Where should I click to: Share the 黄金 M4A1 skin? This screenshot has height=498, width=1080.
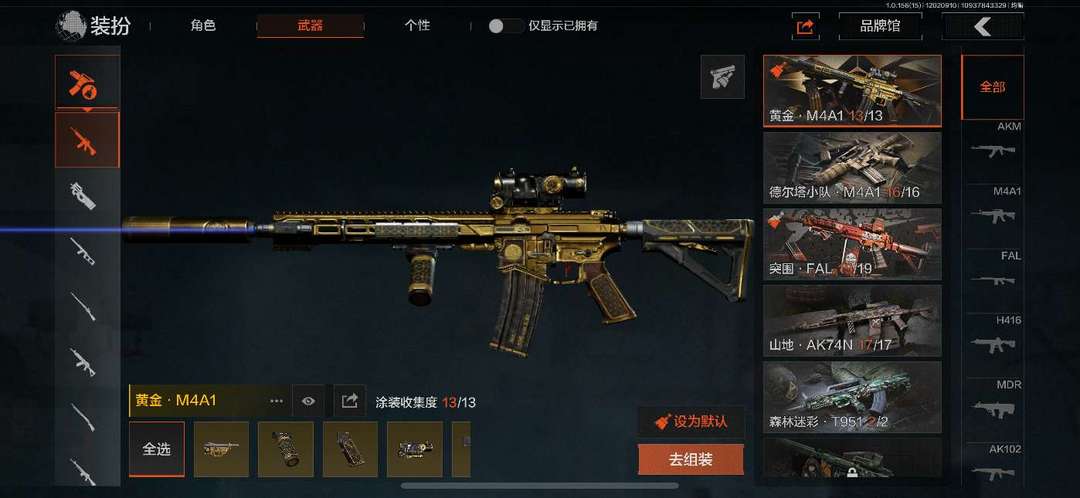click(349, 400)
